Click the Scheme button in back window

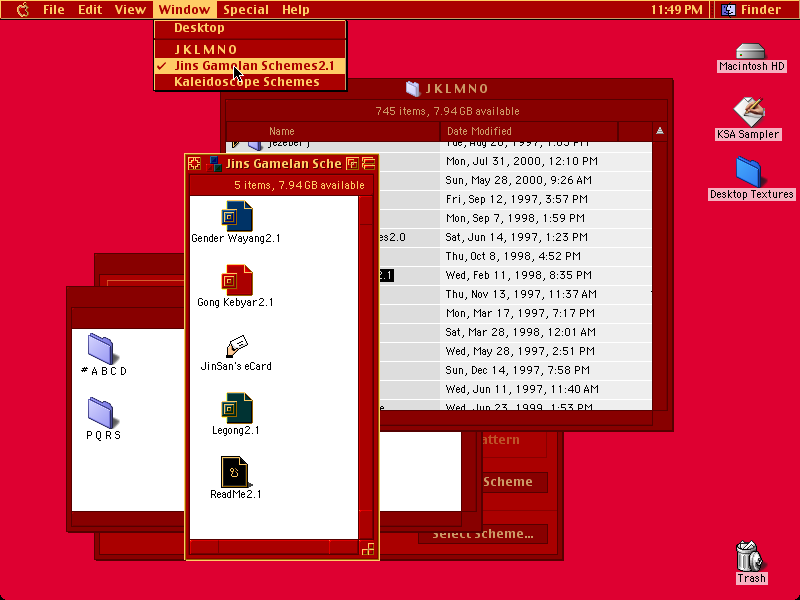514,482
